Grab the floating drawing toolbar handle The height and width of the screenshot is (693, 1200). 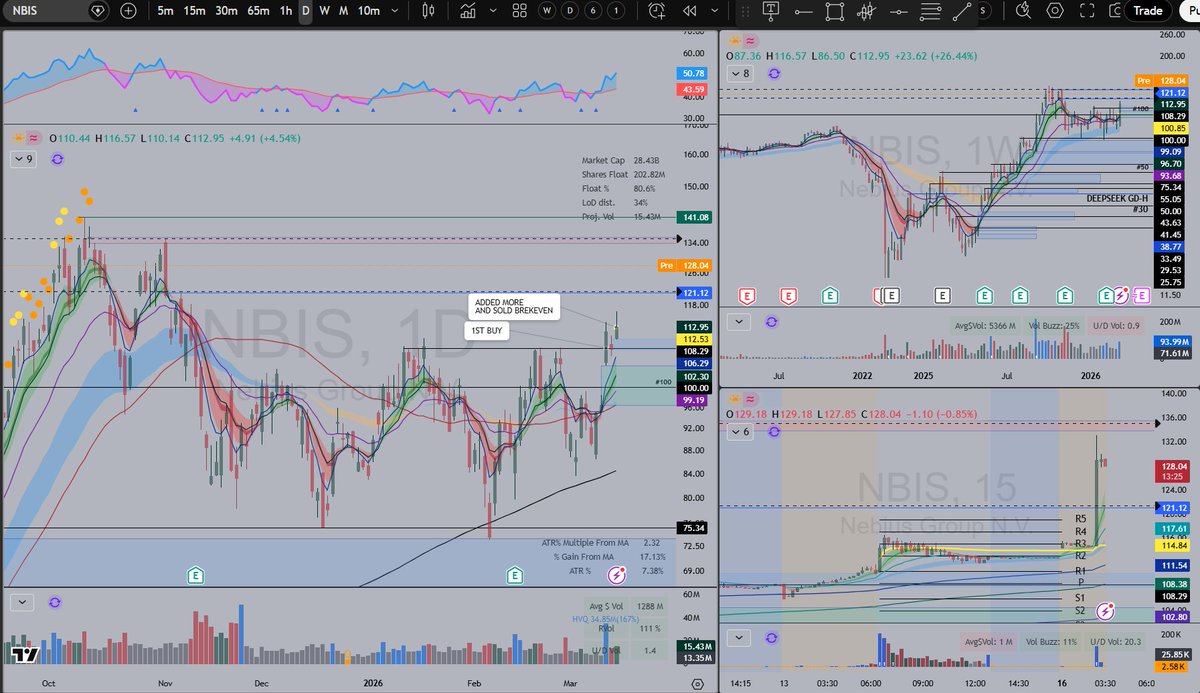(x=745, y=11)
